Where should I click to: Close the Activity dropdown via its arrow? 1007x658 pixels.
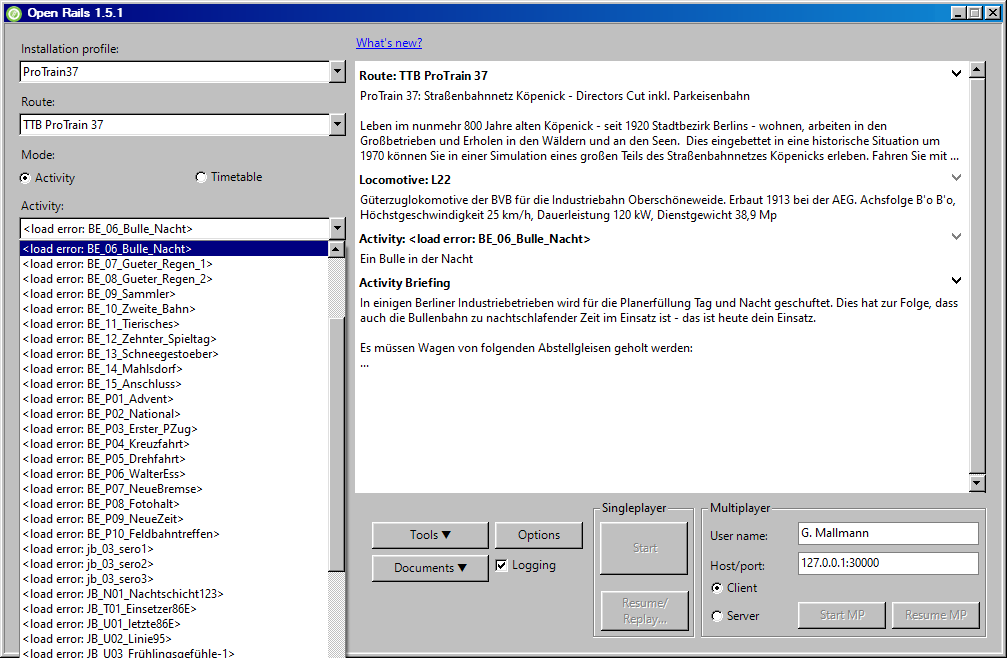pos(337,229)
